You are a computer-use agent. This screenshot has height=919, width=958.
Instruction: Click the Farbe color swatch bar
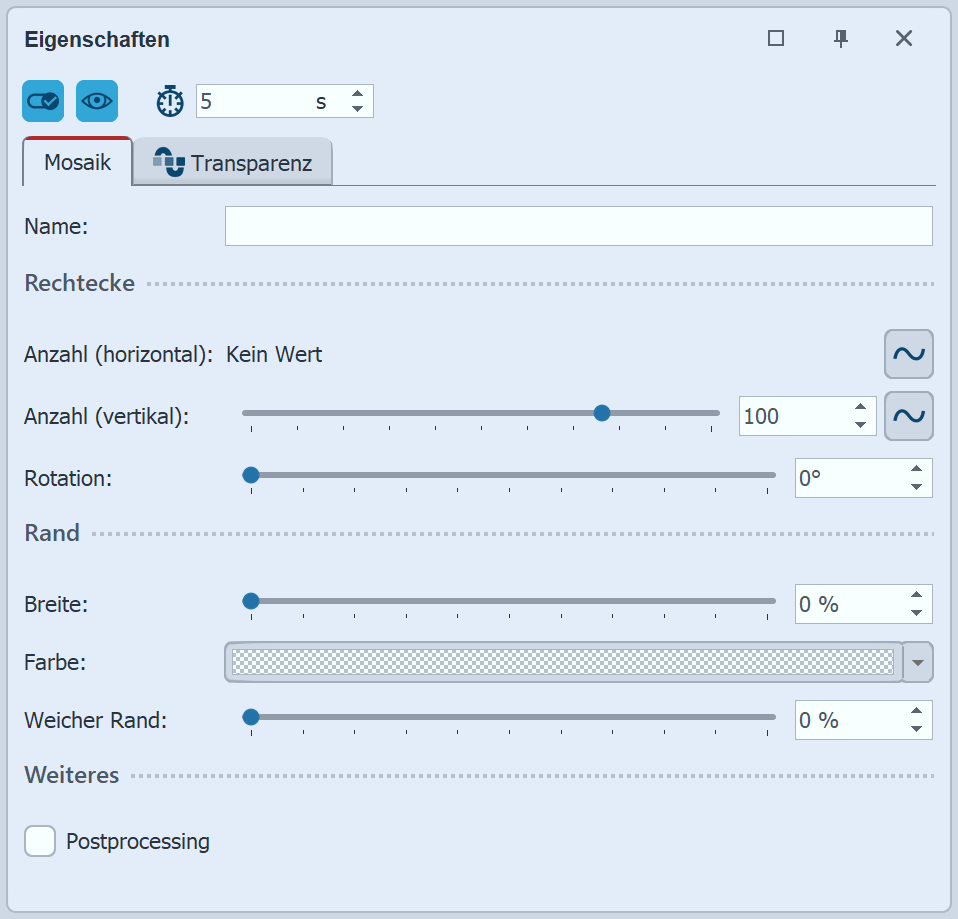pyautogui.click(x=562, y=662)
